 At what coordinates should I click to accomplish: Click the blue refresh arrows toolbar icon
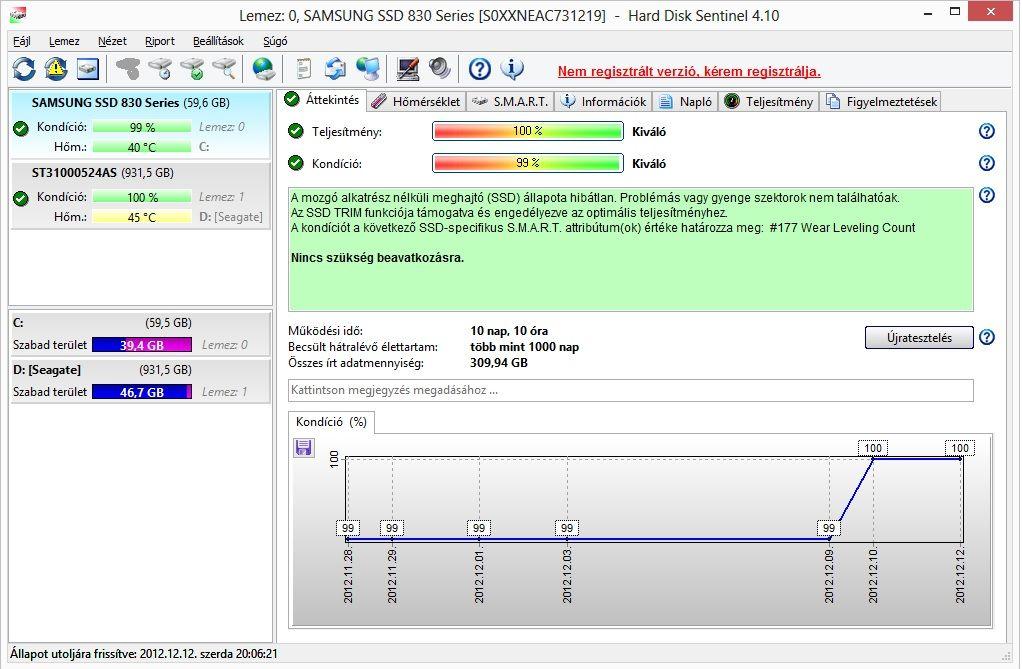(24, 69)
